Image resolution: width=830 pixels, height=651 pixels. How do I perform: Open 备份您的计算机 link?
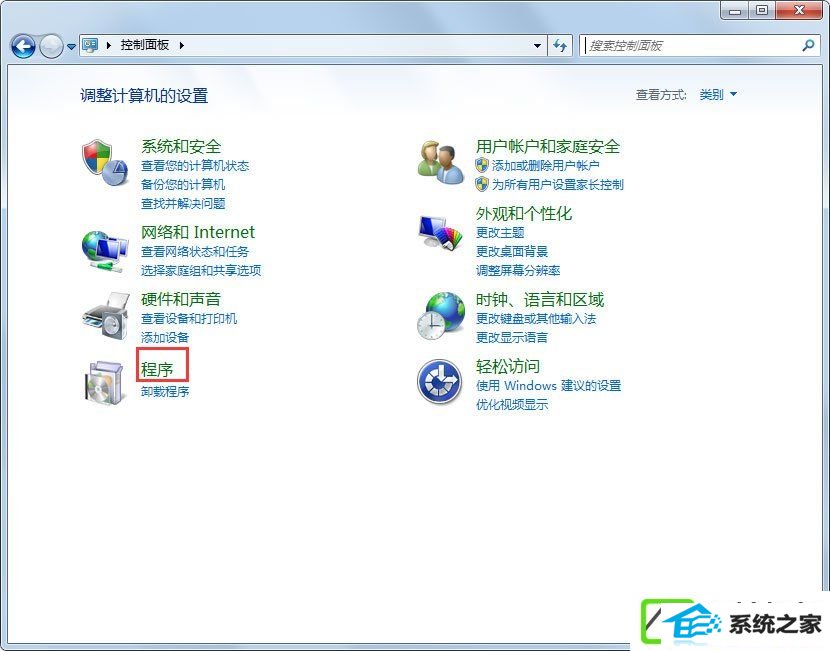tap(183, 185)
